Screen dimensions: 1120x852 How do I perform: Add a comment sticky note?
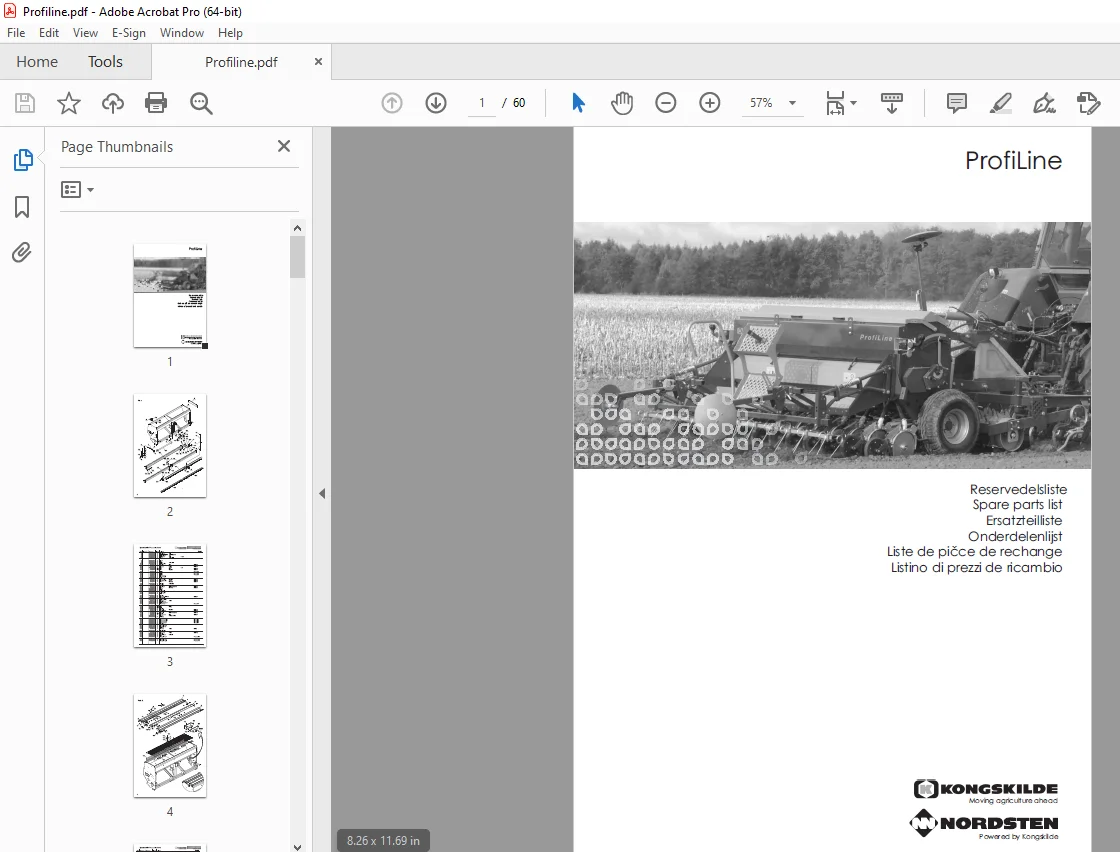956,103
